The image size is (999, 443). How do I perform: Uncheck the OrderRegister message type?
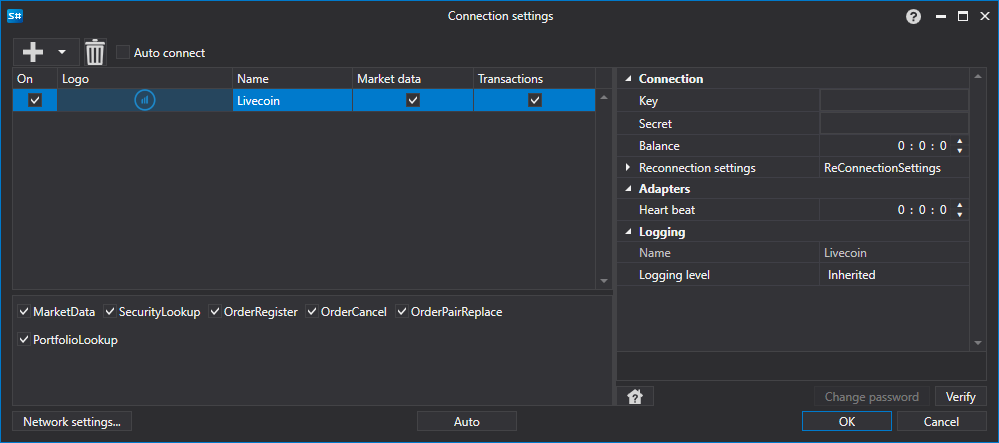click(215, 312)
